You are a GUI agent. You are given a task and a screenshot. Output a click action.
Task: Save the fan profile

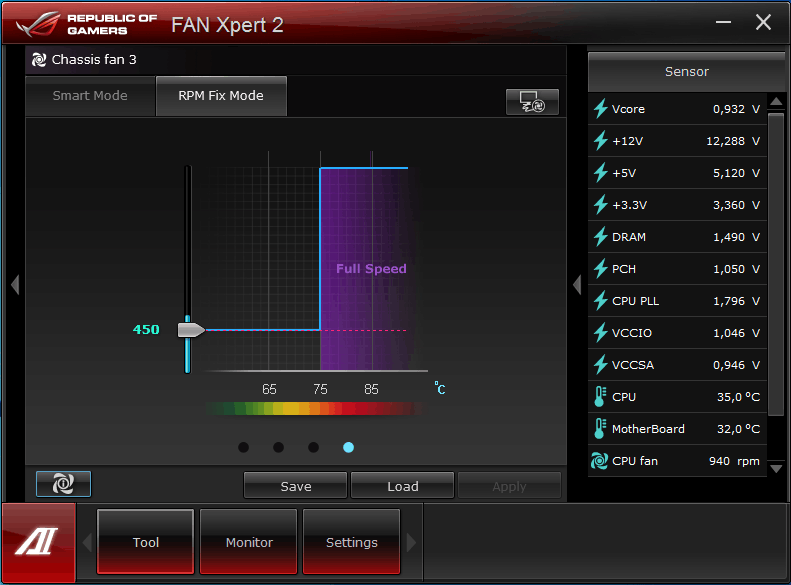pyautogui.click(x=296, y=486)
